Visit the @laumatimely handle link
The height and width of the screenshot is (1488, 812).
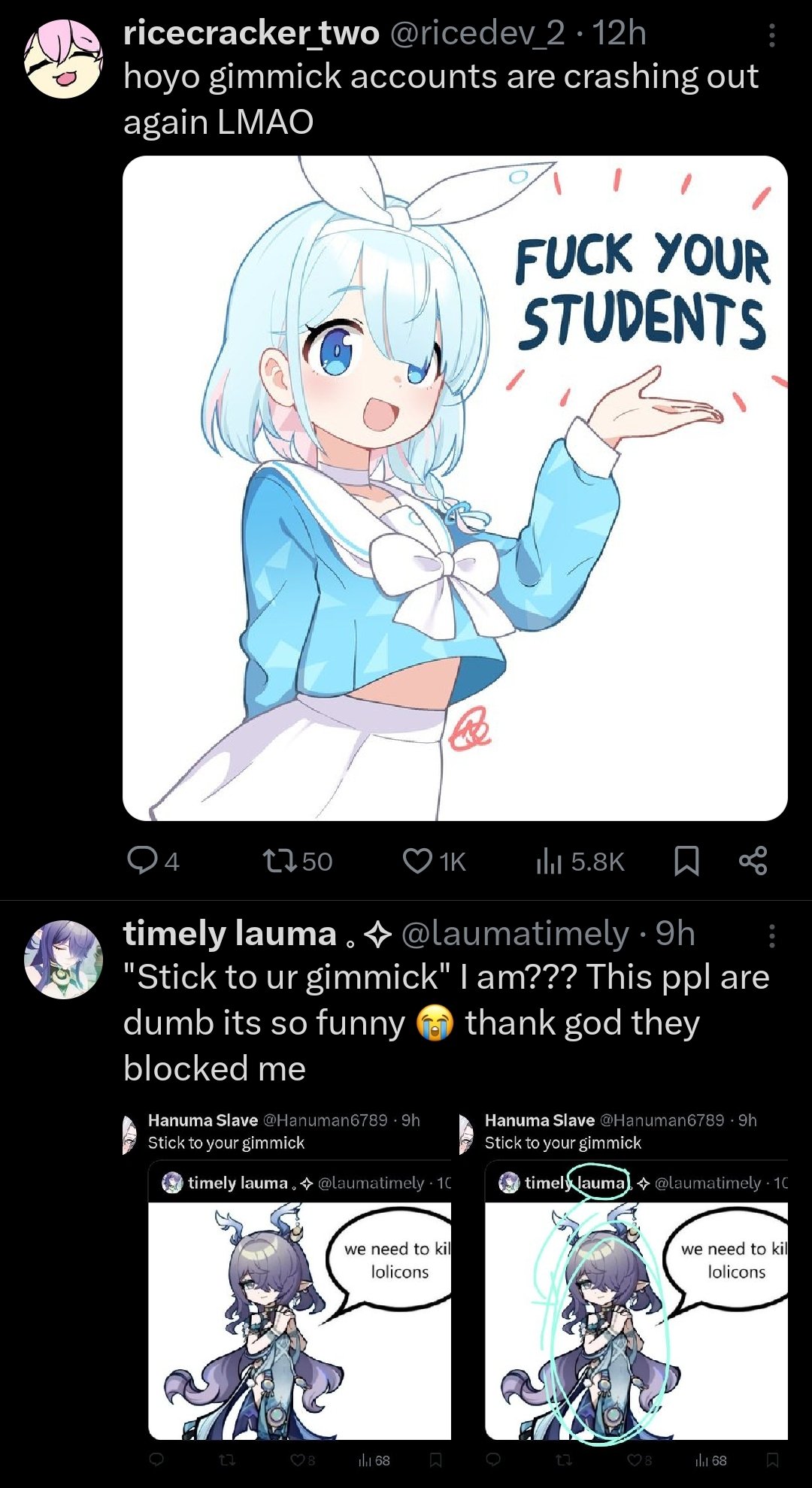[x=515, y=934]
